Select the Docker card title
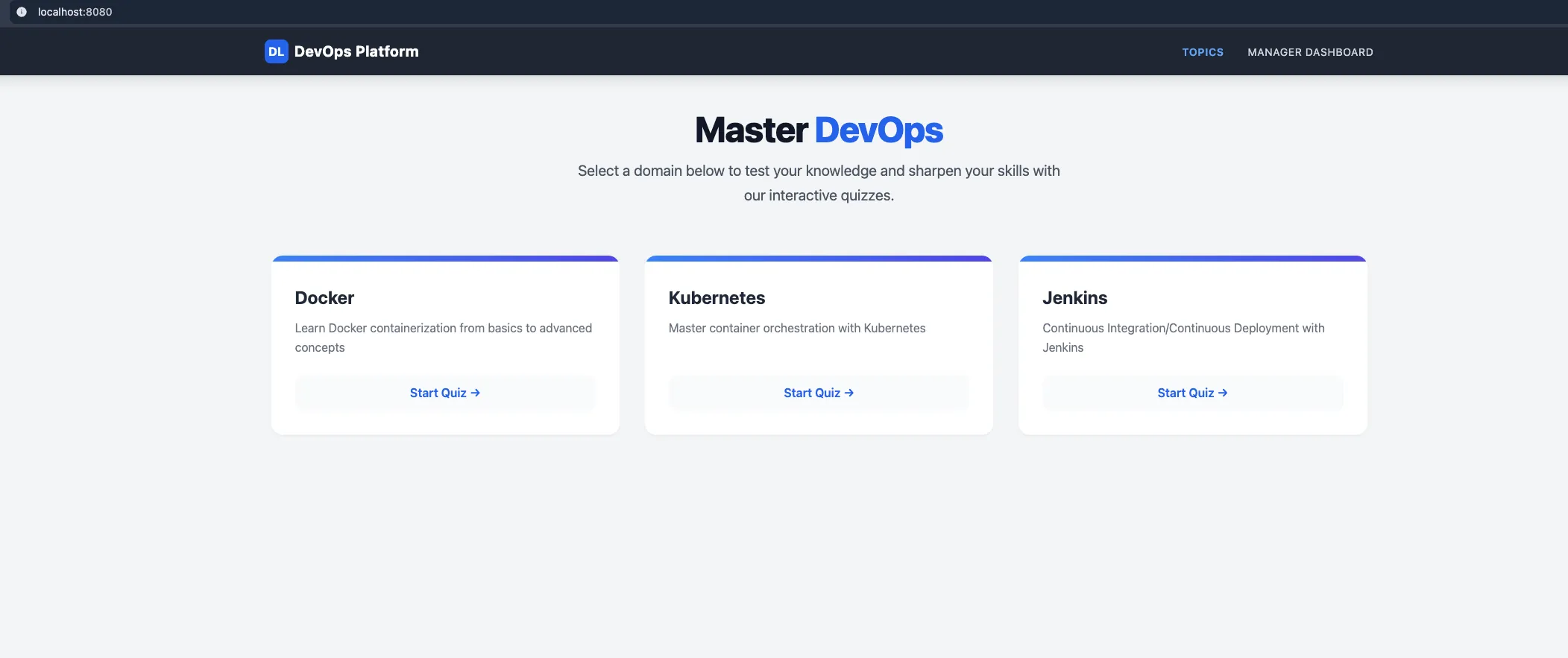Screen dimensions: 1568x658 tap(324, 298)
